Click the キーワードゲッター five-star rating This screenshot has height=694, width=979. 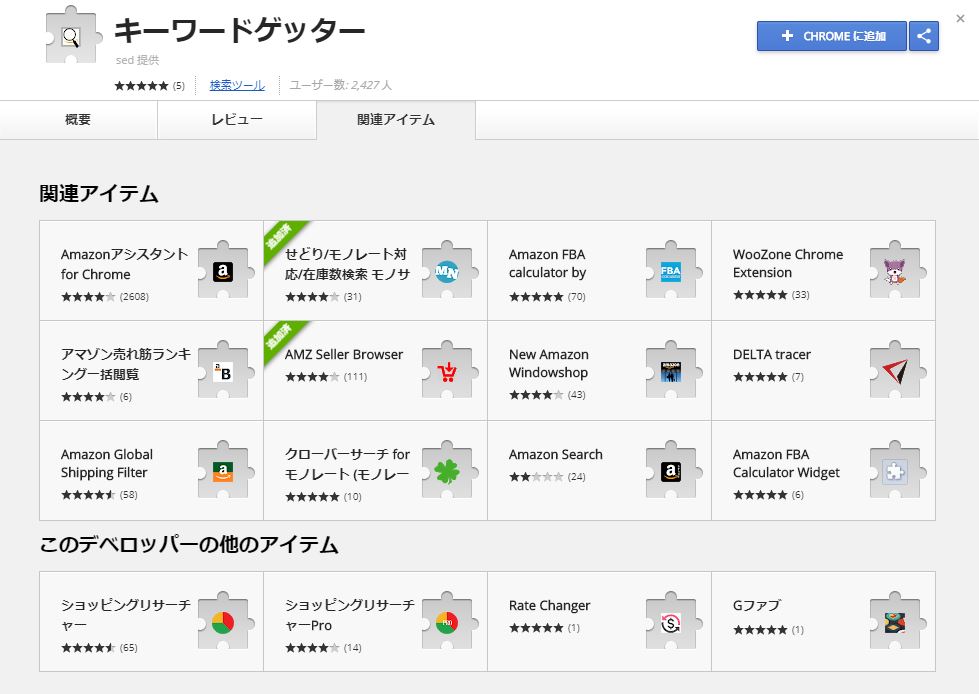click(x=141, y=86)
